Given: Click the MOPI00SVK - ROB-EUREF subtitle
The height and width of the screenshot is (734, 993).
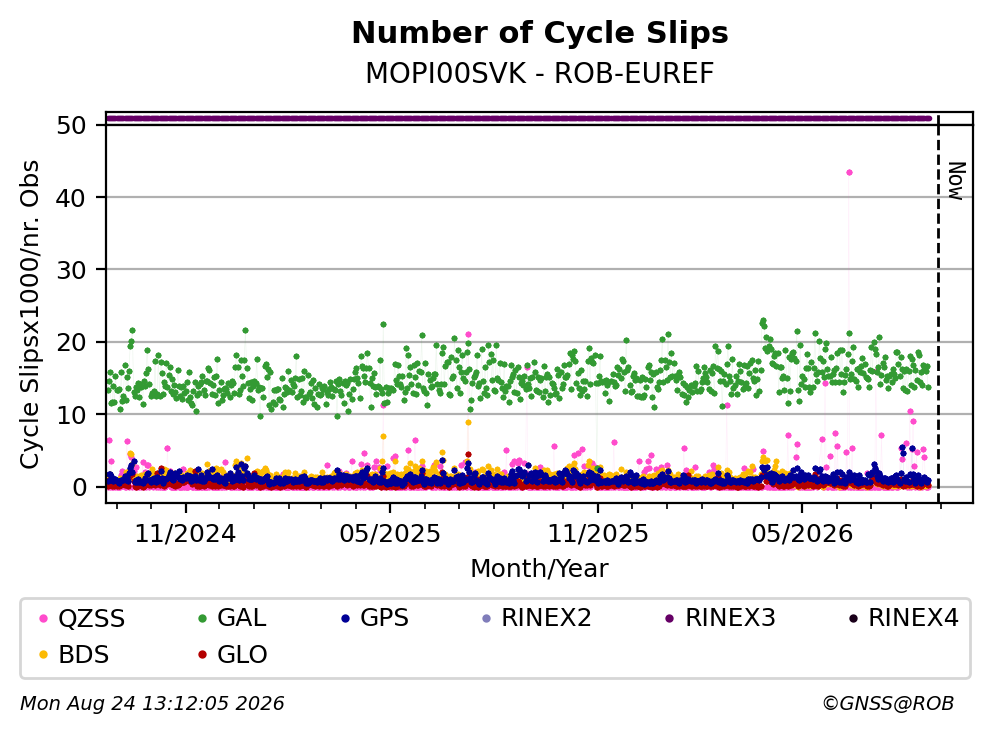Looking at the screenshot, I should [x=540, y=73].
